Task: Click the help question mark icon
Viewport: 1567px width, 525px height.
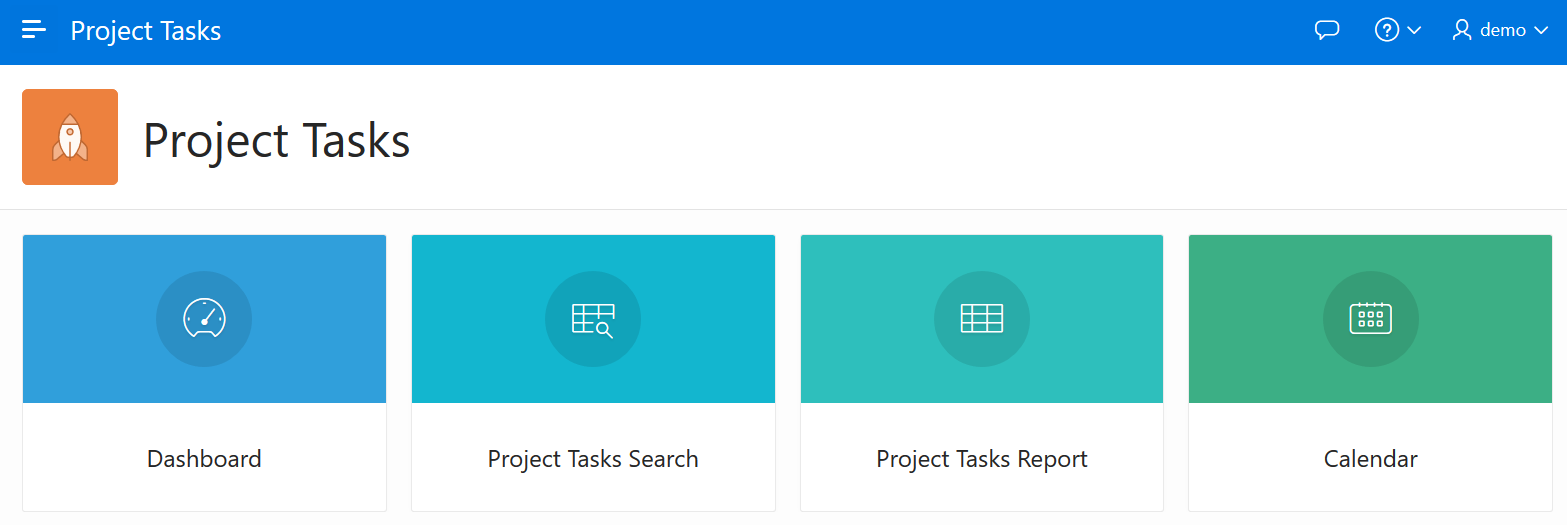Action: [x=1386, y=30]
